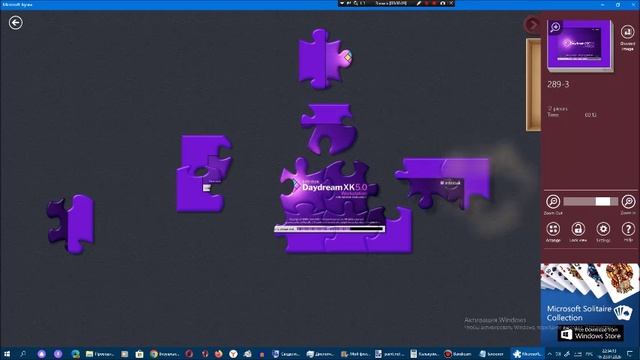This screenshot has height=360, width=640.
Task: Select the piece below the top piece
Action: tap(329, 129)
